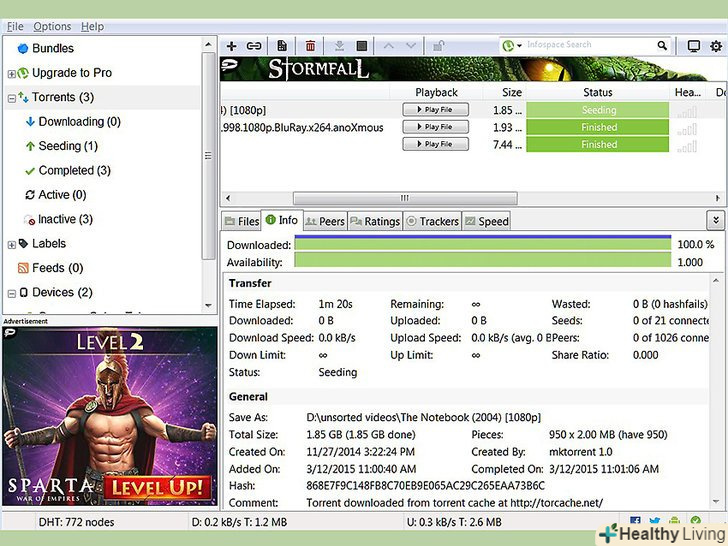
Task: Switch to the Trackers tab
Action: click(432, 221)
